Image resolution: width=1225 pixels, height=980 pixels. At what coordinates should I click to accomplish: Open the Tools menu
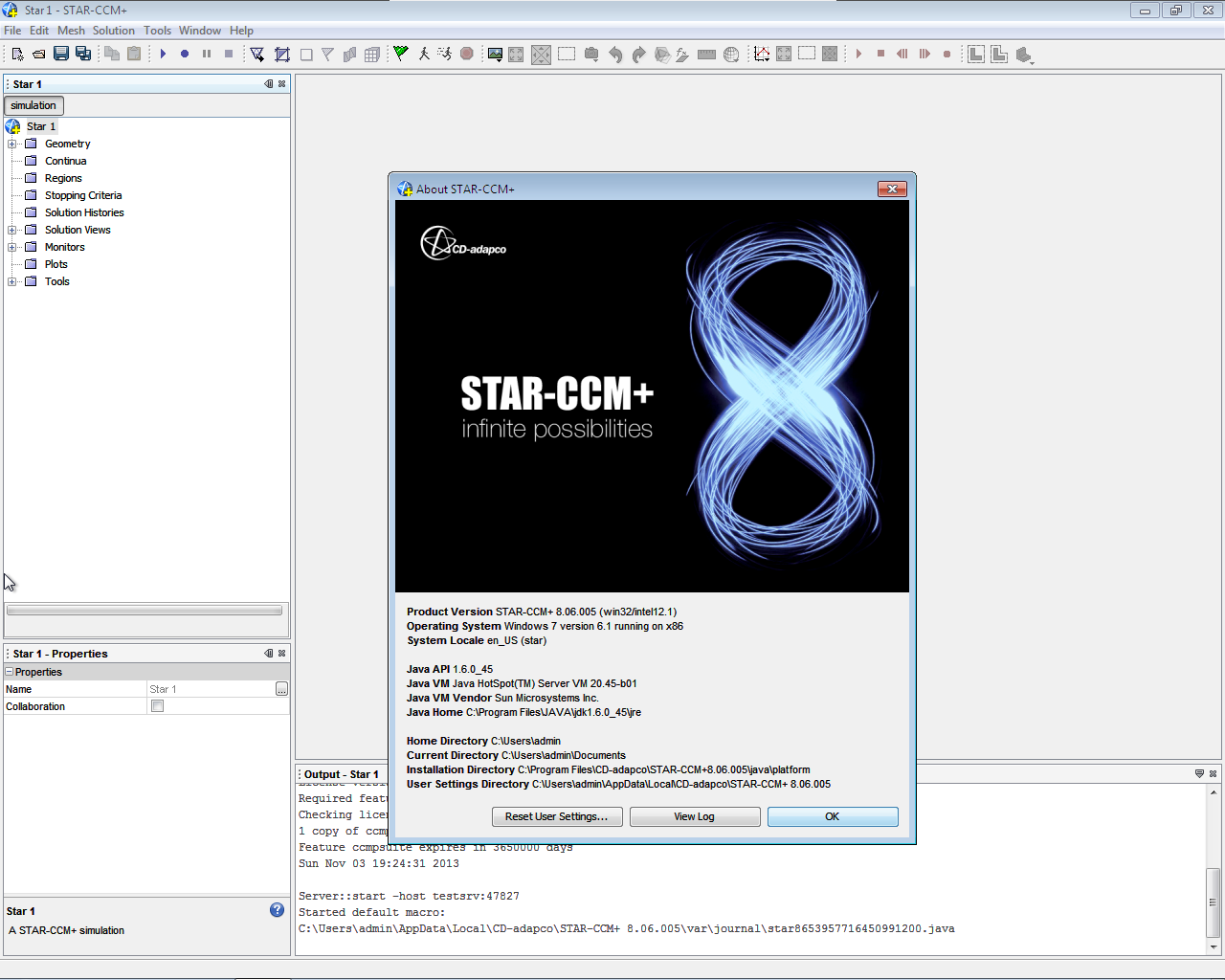click(158, 31)
